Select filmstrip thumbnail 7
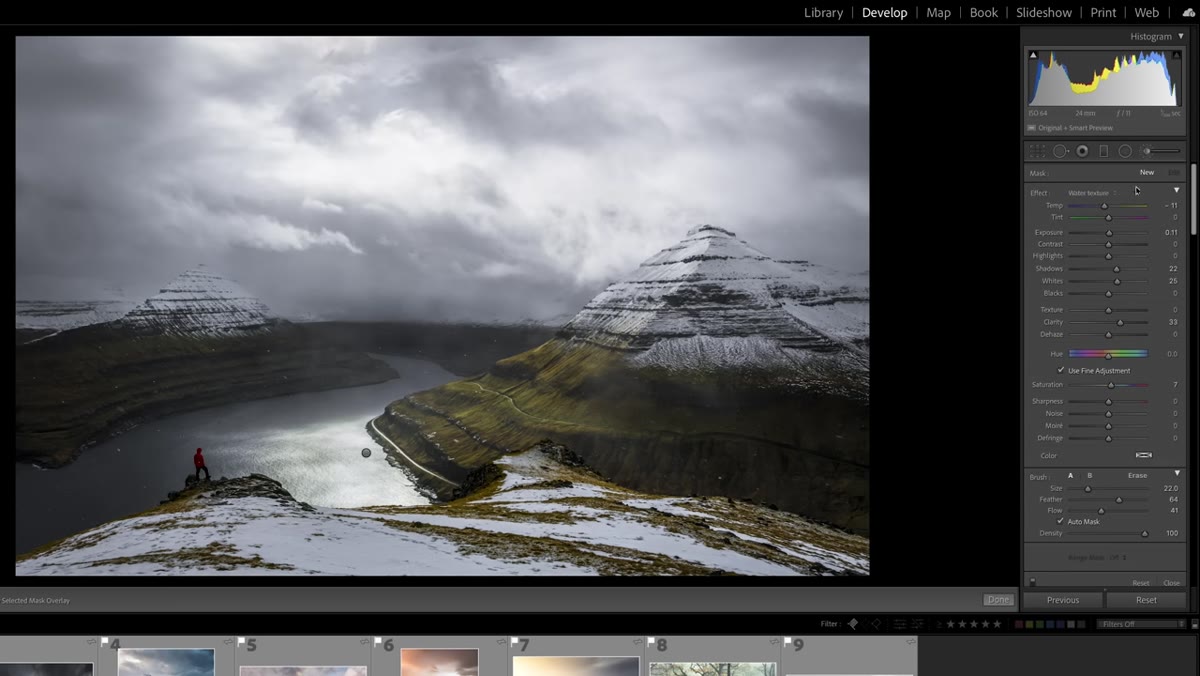Image resolution: width=1200 pixels, height=676 pixels. [x=576, y=666]
